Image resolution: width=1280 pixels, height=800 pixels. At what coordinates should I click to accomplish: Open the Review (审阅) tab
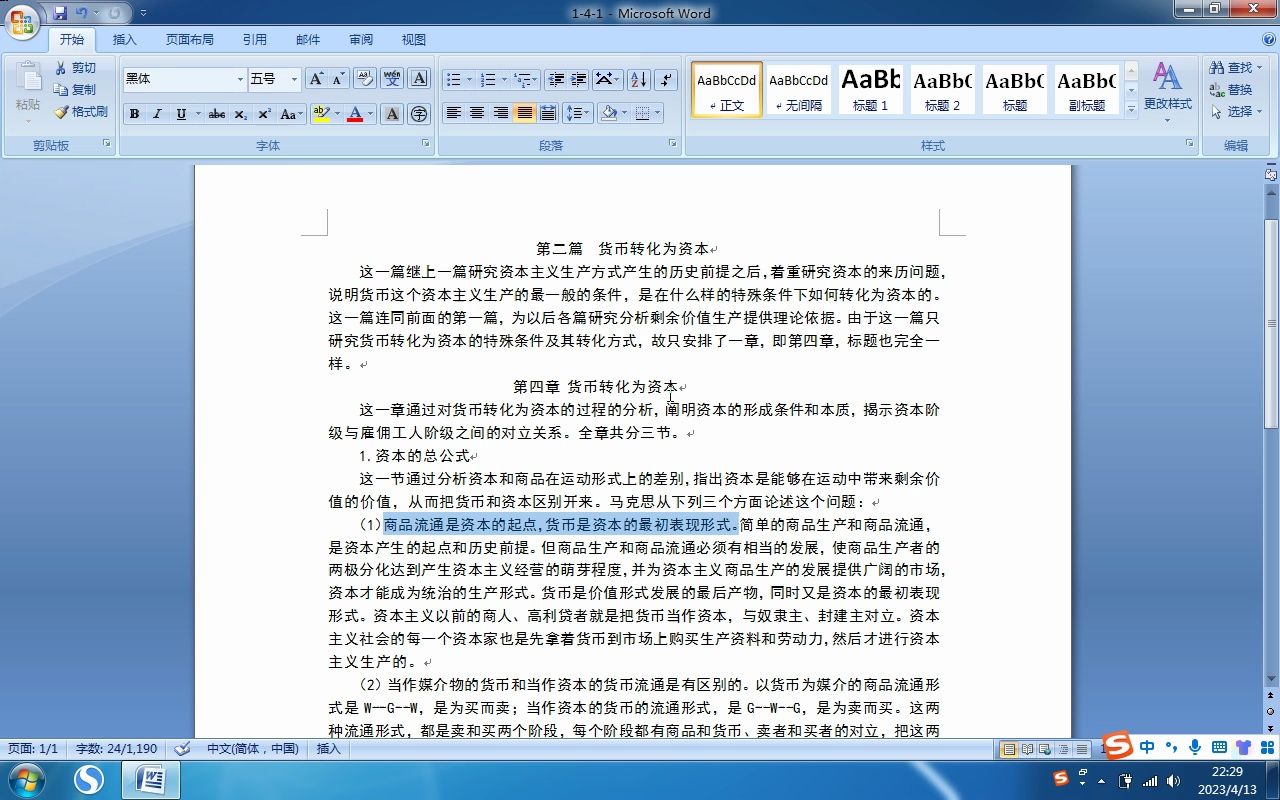pos(361,40)
